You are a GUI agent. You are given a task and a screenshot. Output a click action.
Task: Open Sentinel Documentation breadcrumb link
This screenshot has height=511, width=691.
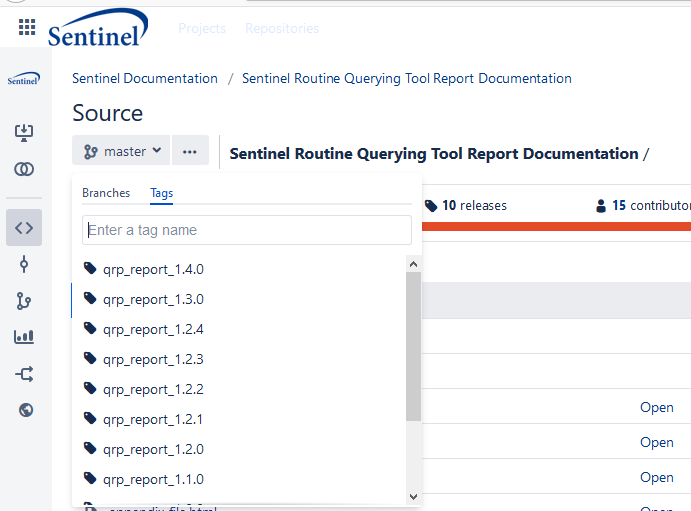pos(145,78)
